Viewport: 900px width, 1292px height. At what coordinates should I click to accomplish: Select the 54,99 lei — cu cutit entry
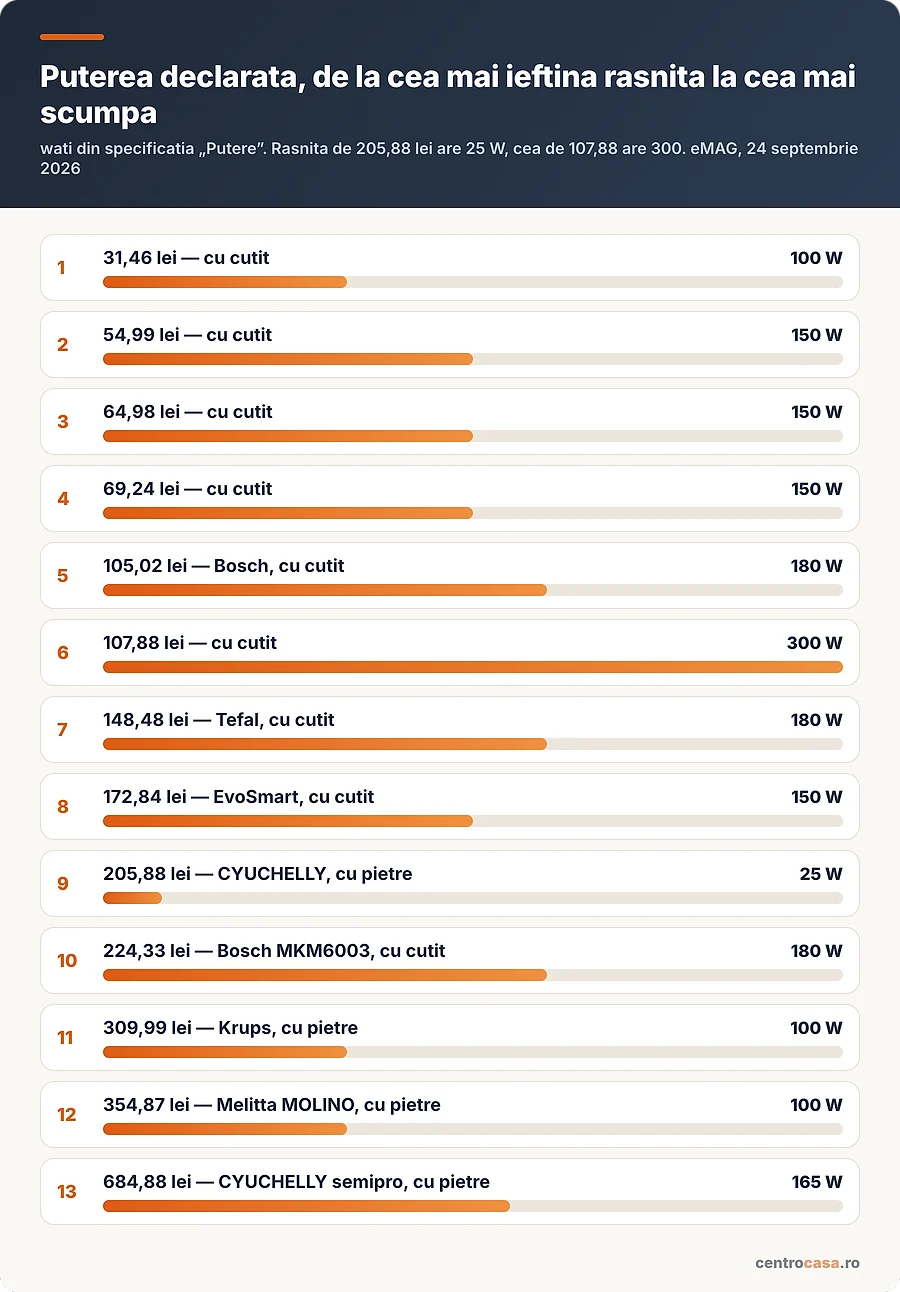pyautogui.click(x=450, y=344)
